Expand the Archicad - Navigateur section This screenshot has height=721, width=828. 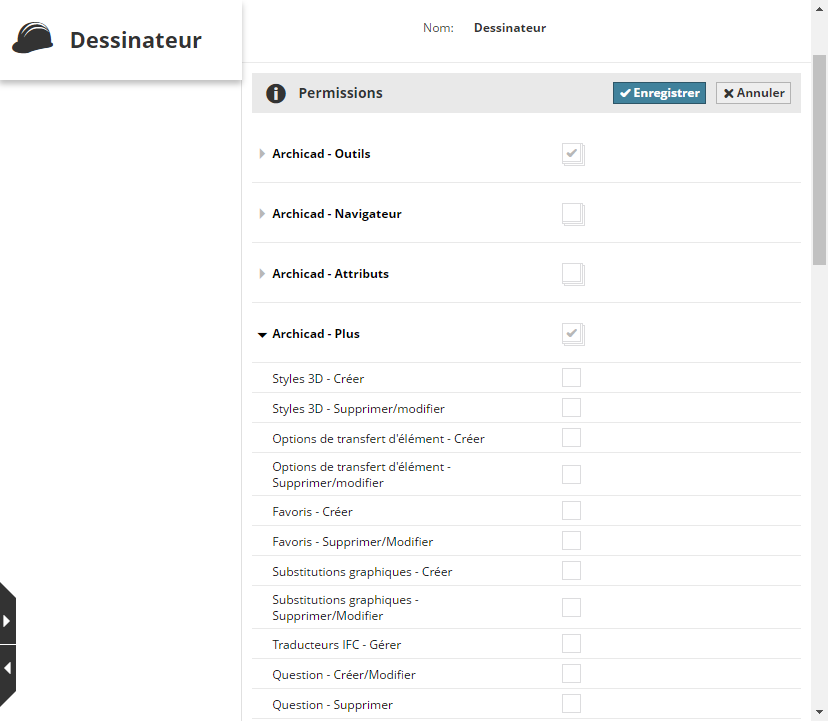click(262, 214)
